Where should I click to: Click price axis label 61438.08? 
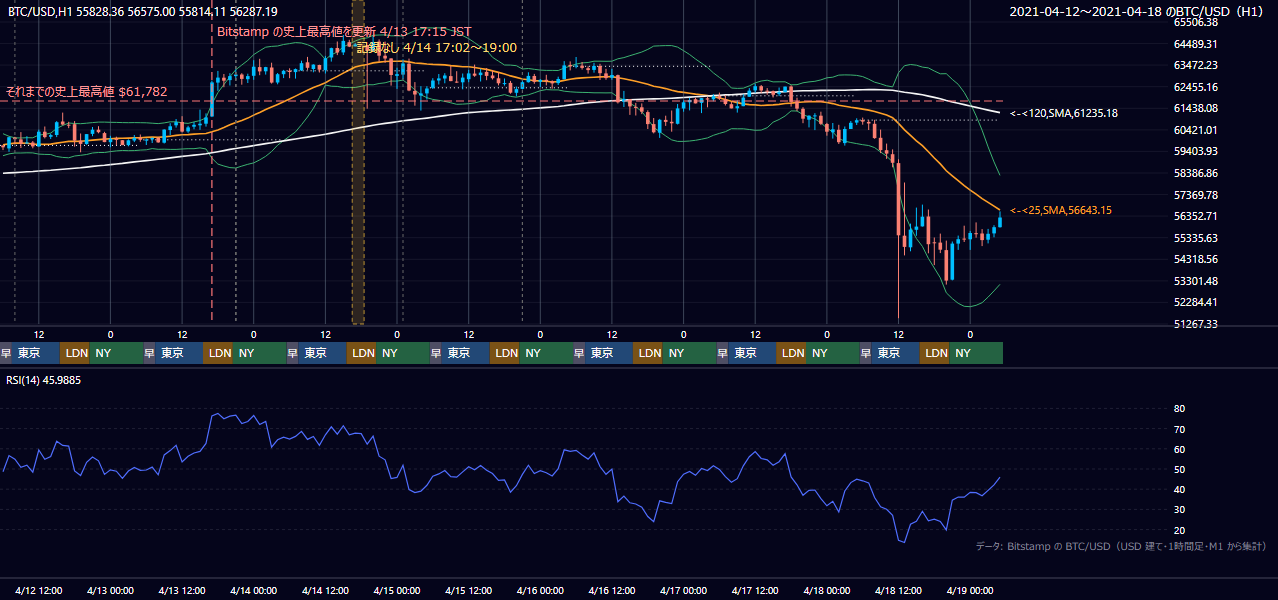pos(1195,108)
